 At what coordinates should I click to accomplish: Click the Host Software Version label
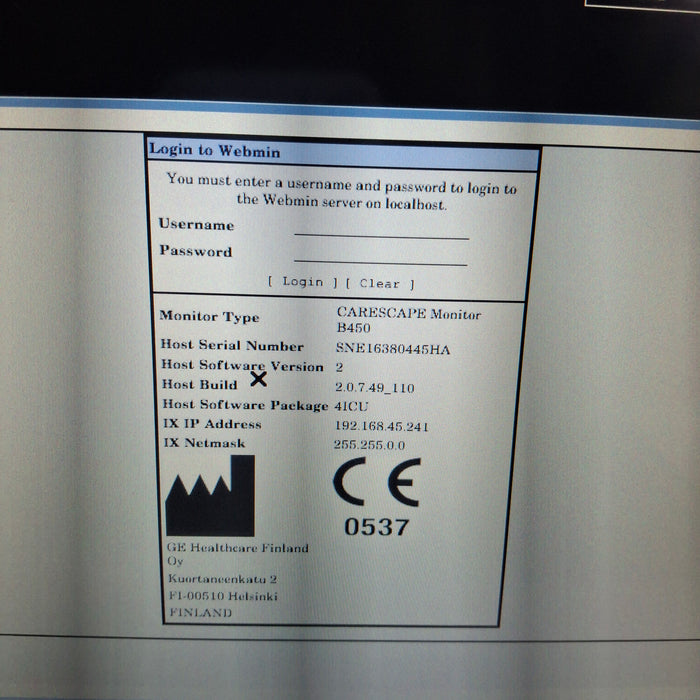(x=242, y=366)
